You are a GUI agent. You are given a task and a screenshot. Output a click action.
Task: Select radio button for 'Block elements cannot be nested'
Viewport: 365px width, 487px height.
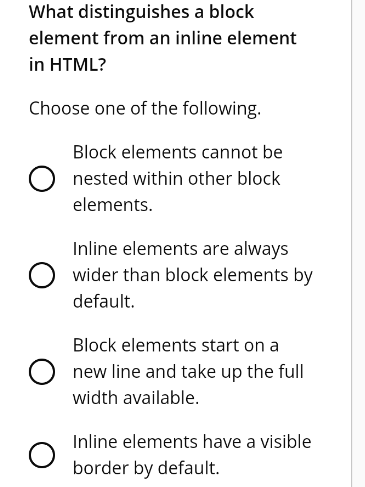point(42,179)
